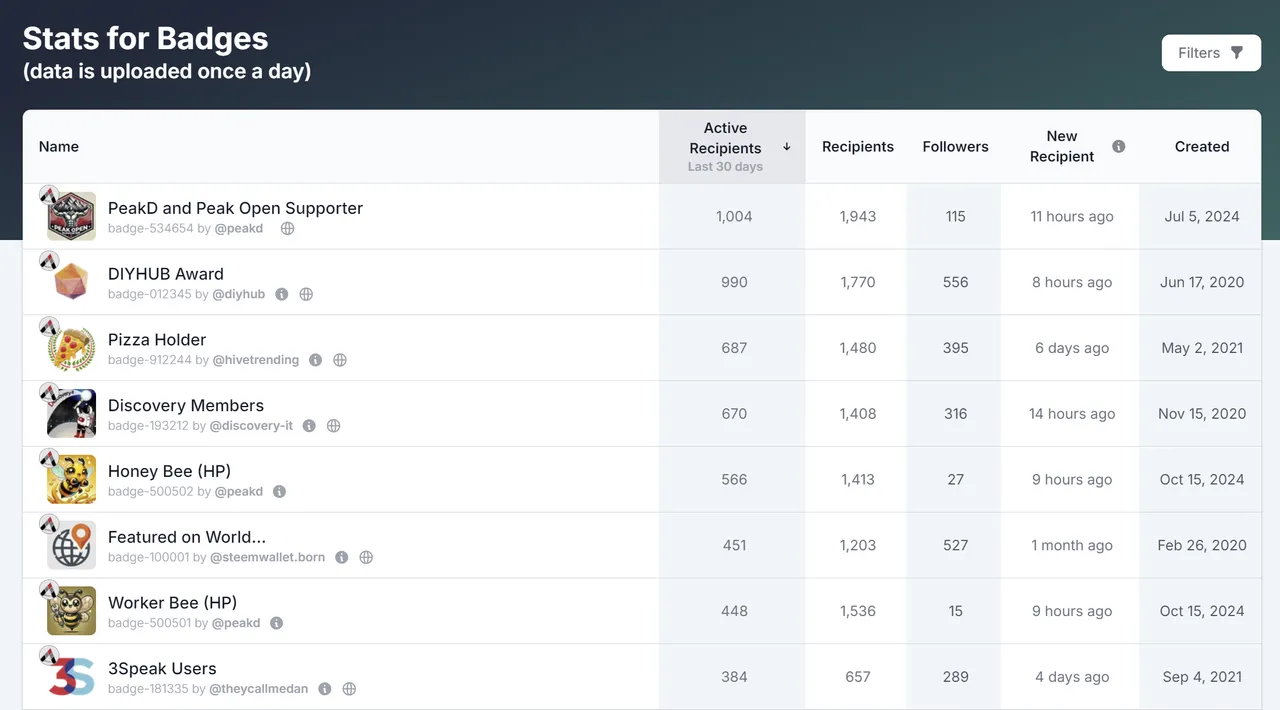Click info icon in Worker Bee (HP) row
Image resolution: width=1280 pixels, height=710 pixels.
tap(277, 623)
